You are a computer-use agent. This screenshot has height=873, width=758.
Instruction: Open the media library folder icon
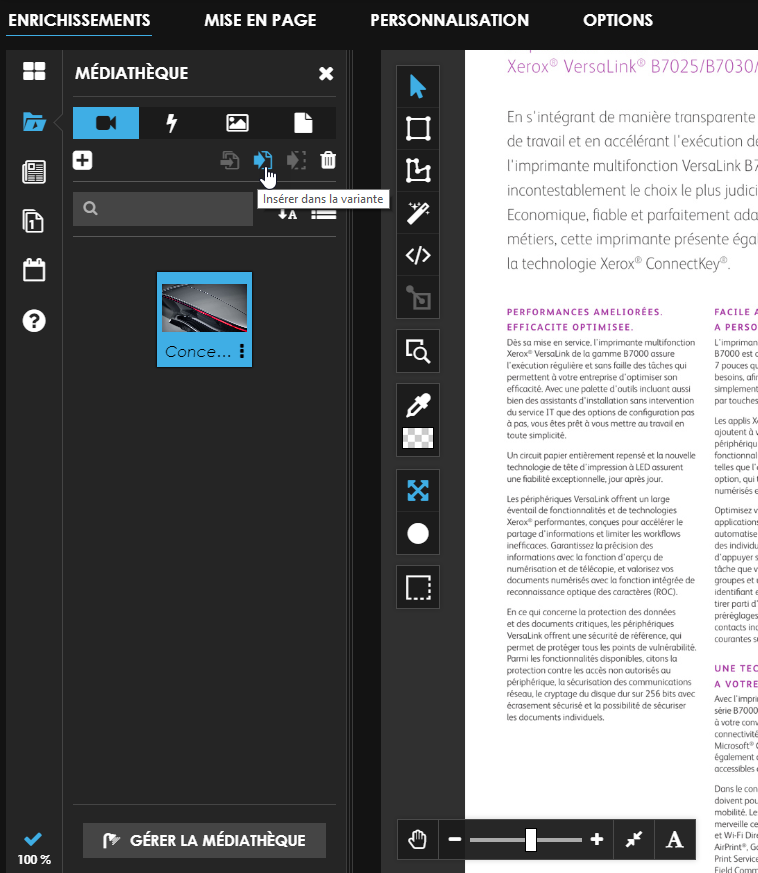pyautogui.click(x=34, y=121)
